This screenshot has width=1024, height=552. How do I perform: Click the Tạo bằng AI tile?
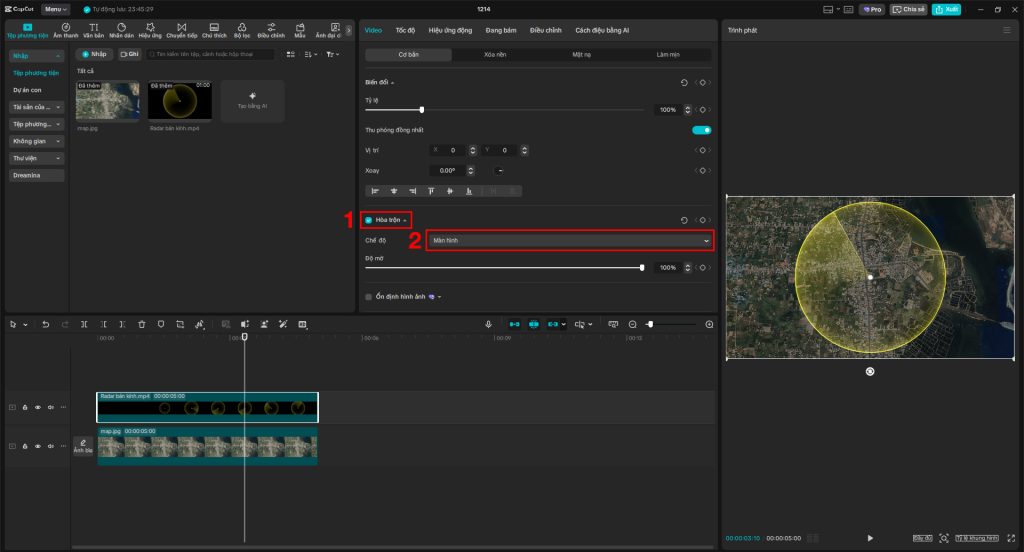pos(252,101)
